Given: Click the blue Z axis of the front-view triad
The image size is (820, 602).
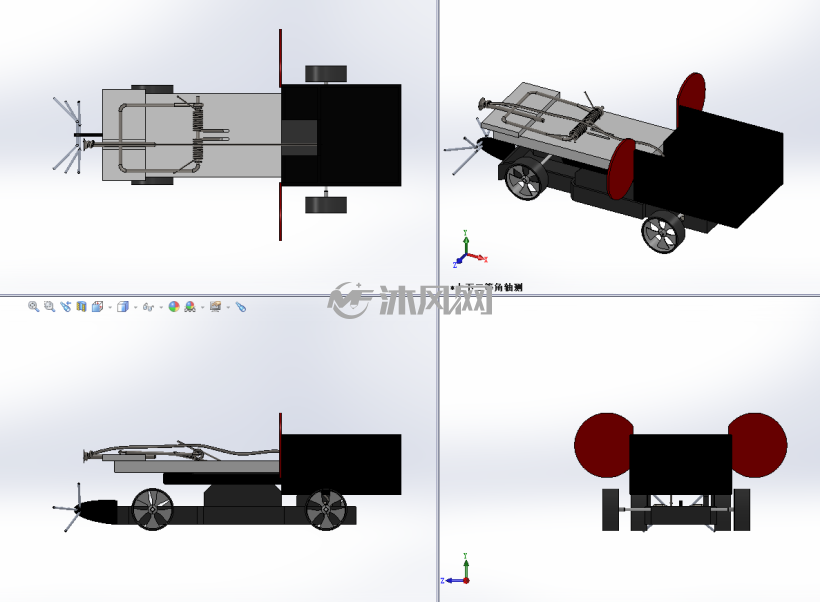Looking at the screenshot, I should tap(452, 581).
